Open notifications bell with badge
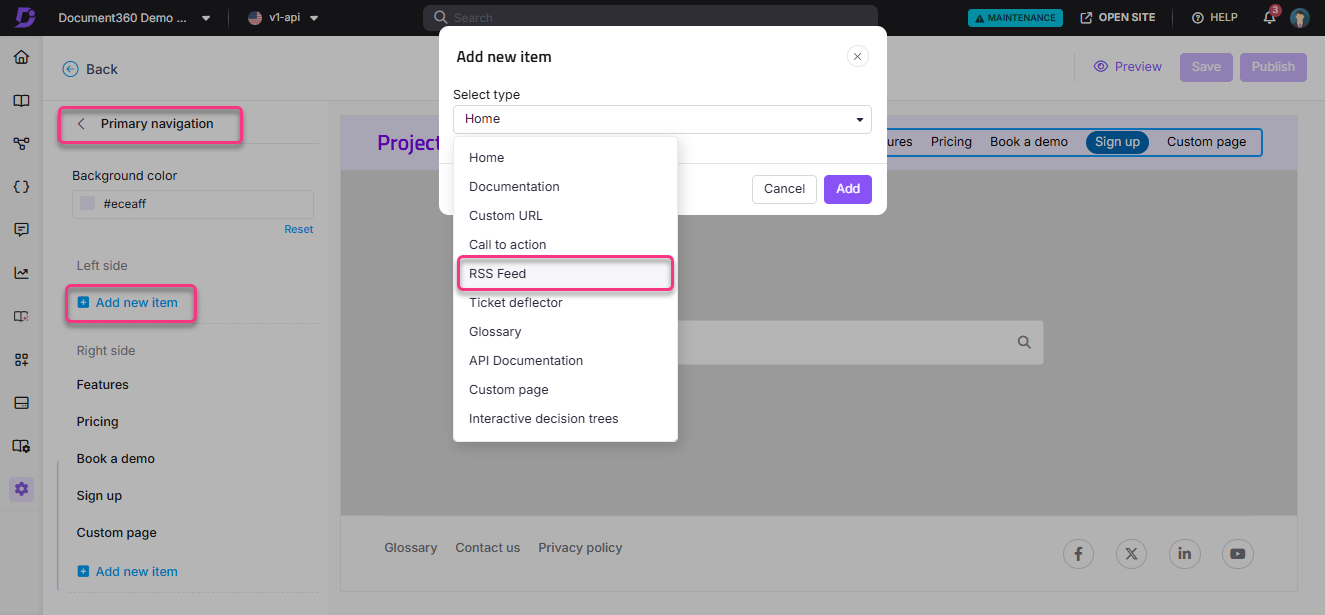 pos(1268,17)
